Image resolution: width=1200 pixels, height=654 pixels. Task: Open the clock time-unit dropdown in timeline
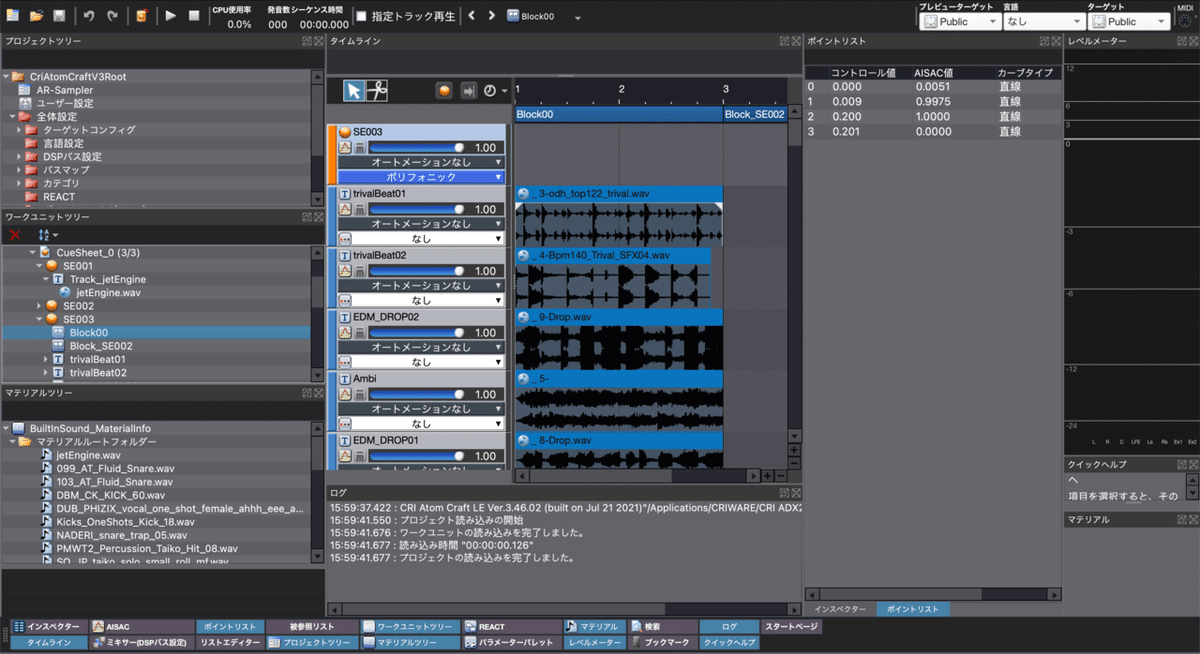tap(494, 90)
